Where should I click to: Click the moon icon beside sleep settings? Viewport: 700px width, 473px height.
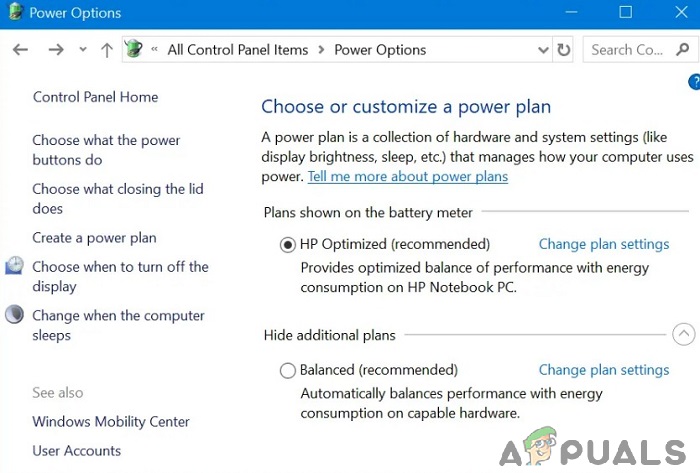(15, 315)
